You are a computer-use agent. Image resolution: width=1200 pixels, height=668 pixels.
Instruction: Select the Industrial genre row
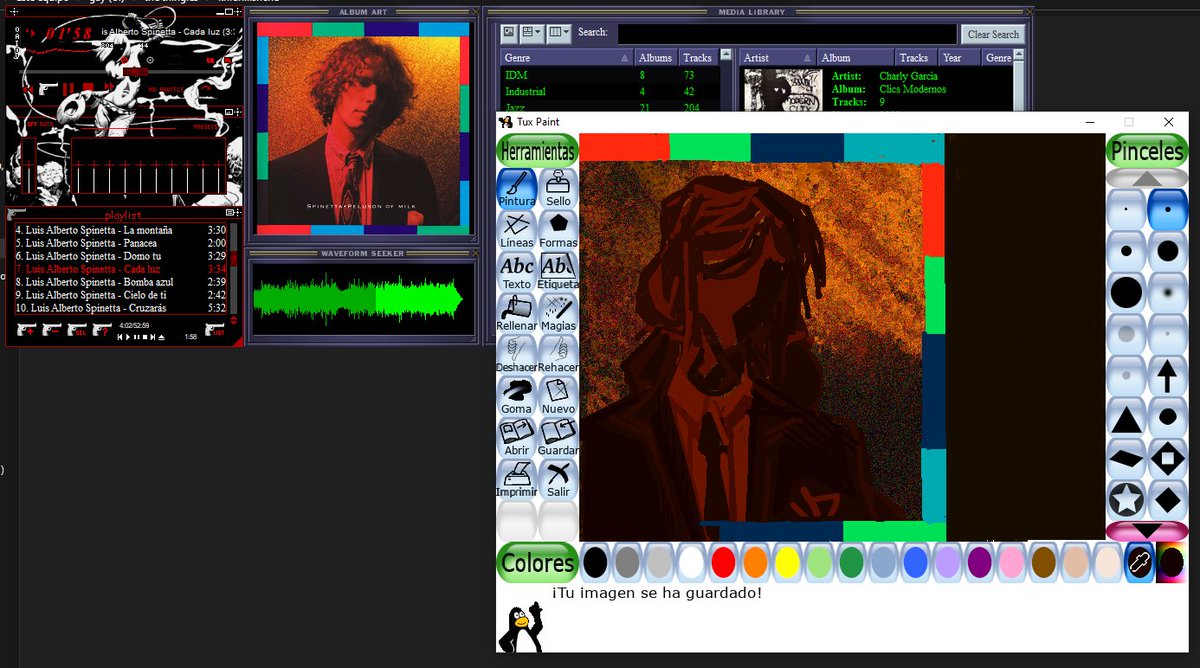point(610,92)
